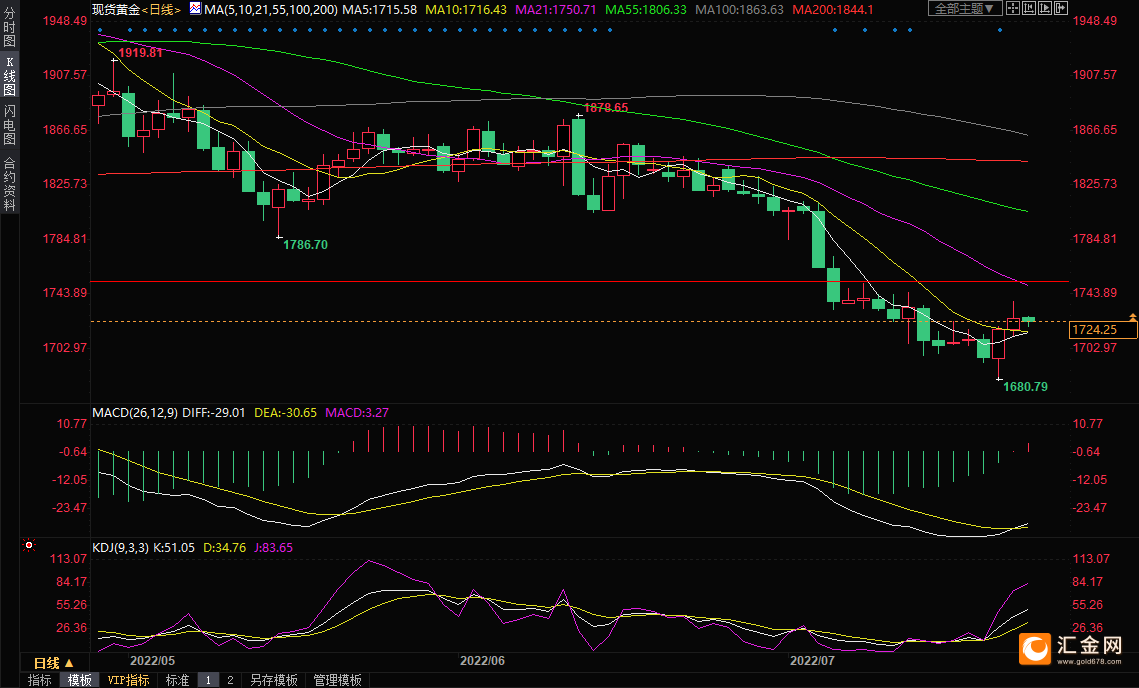Toggle template number 2

230,680
